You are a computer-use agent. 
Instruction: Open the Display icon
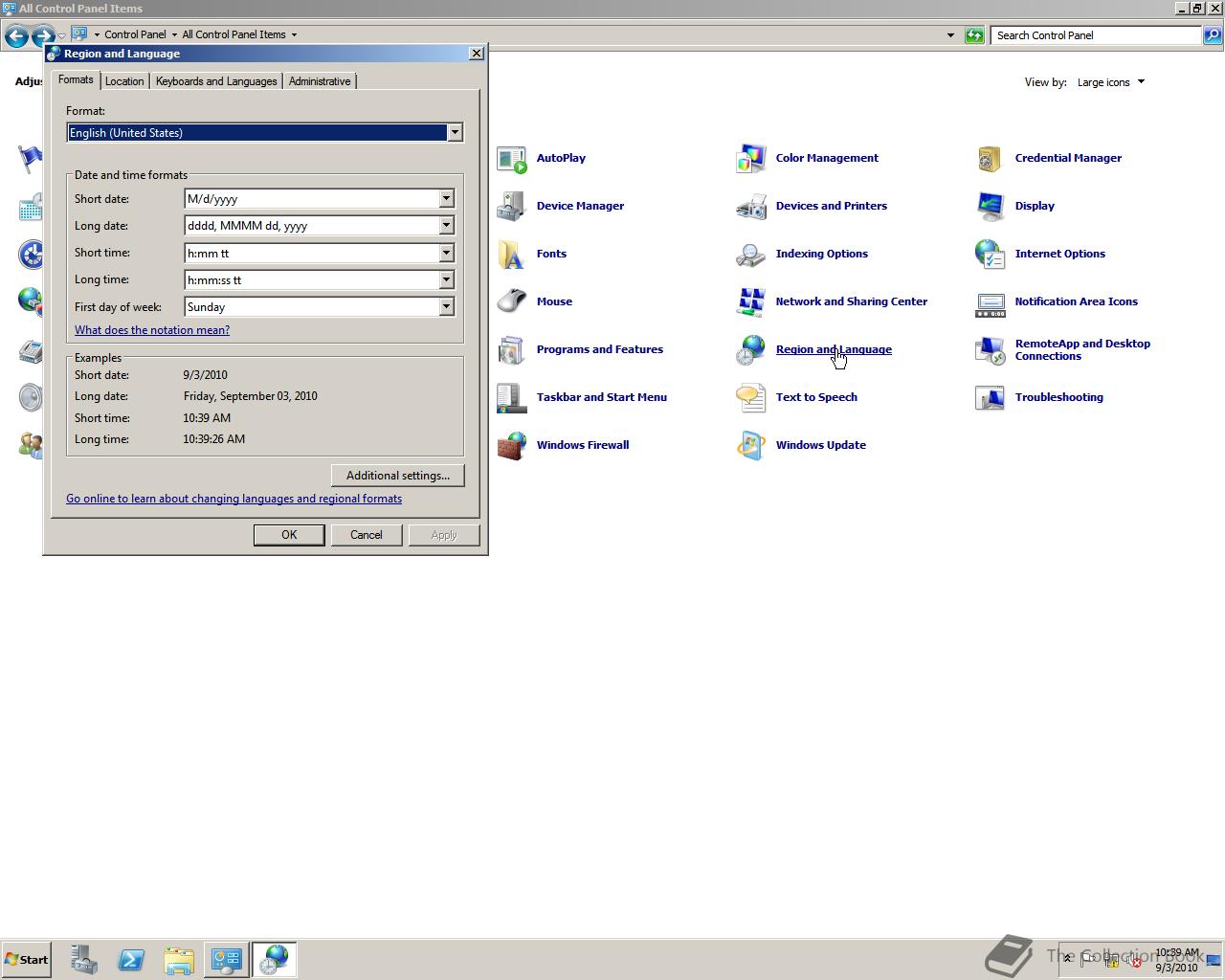(991, 207)
